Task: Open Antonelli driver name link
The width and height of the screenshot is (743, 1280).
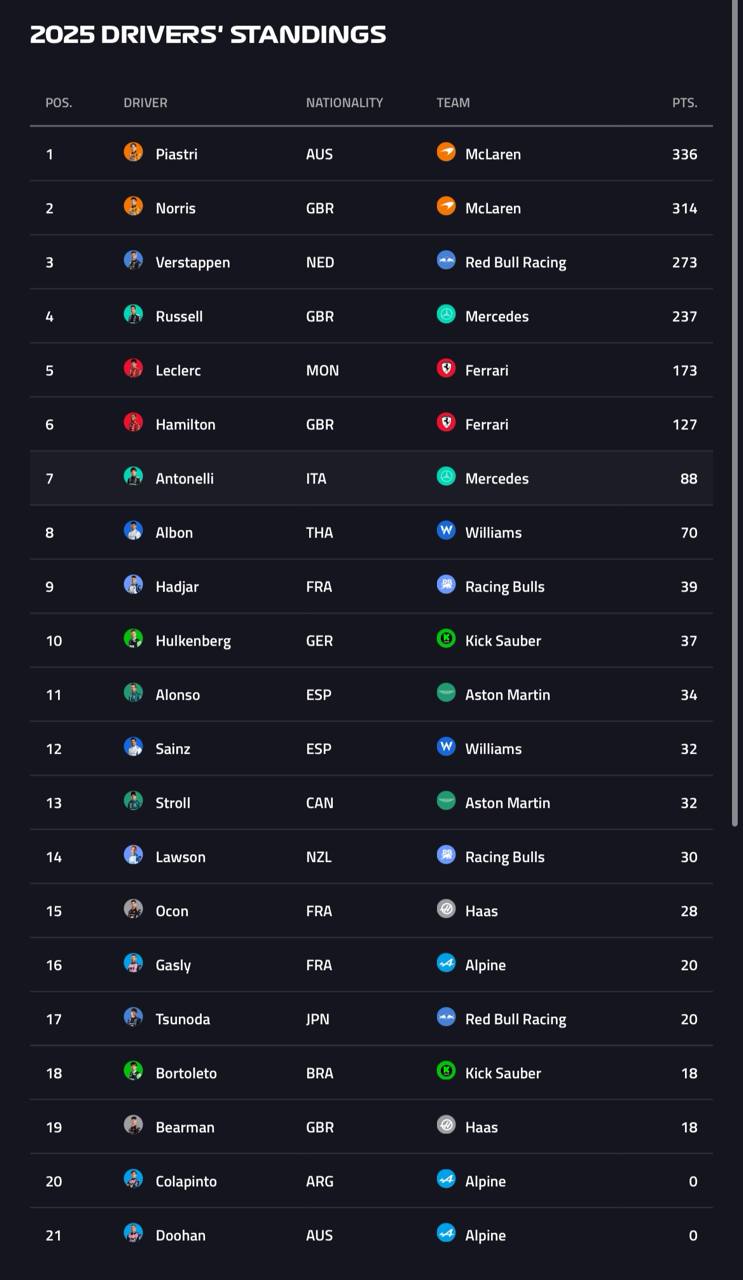Action: [184, 478]
